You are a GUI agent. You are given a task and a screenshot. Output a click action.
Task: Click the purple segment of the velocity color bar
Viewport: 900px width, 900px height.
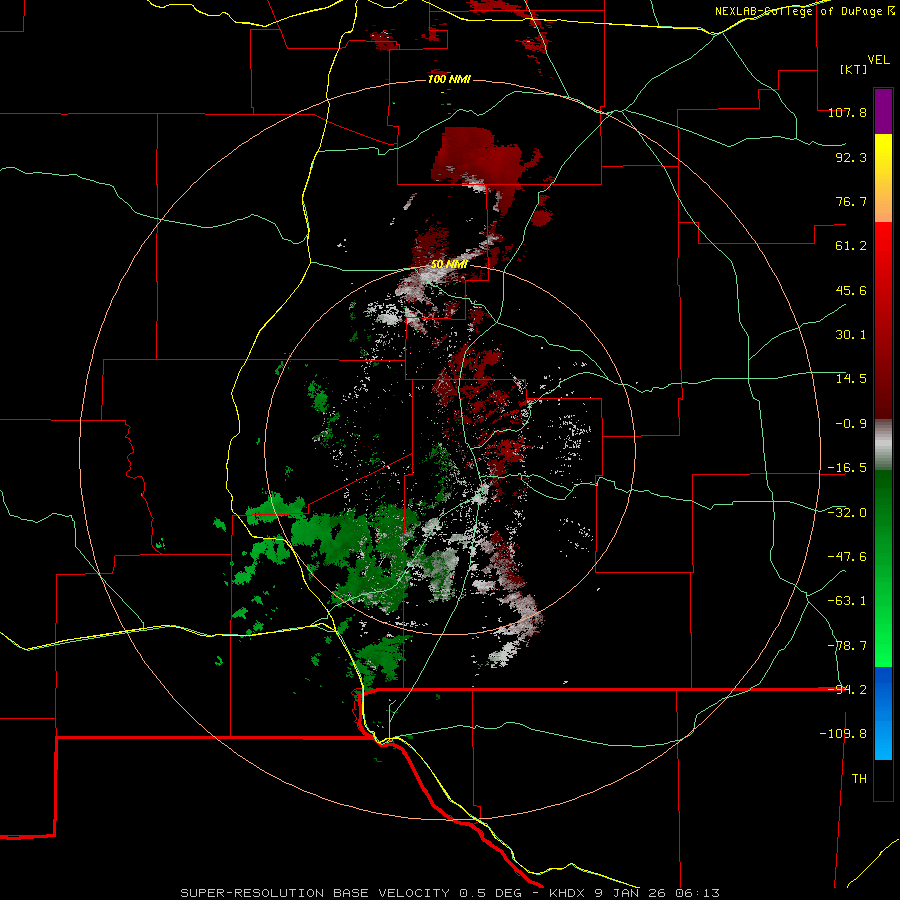[x=883, y=111]
